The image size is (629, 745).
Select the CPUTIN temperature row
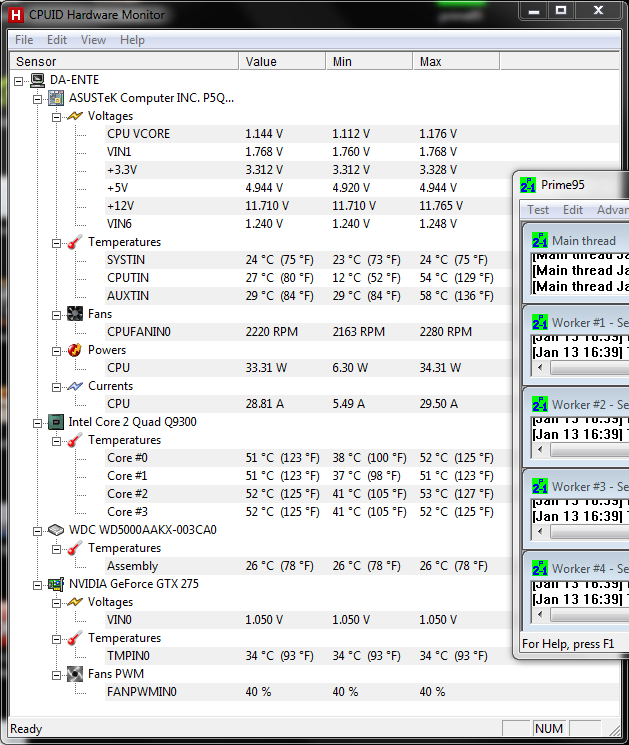[309, 278]
